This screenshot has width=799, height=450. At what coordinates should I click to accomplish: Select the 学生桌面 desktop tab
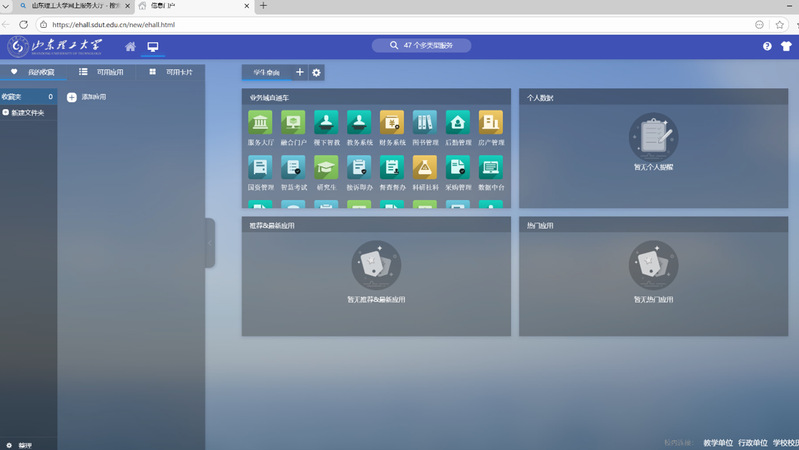tap(266, 72)
